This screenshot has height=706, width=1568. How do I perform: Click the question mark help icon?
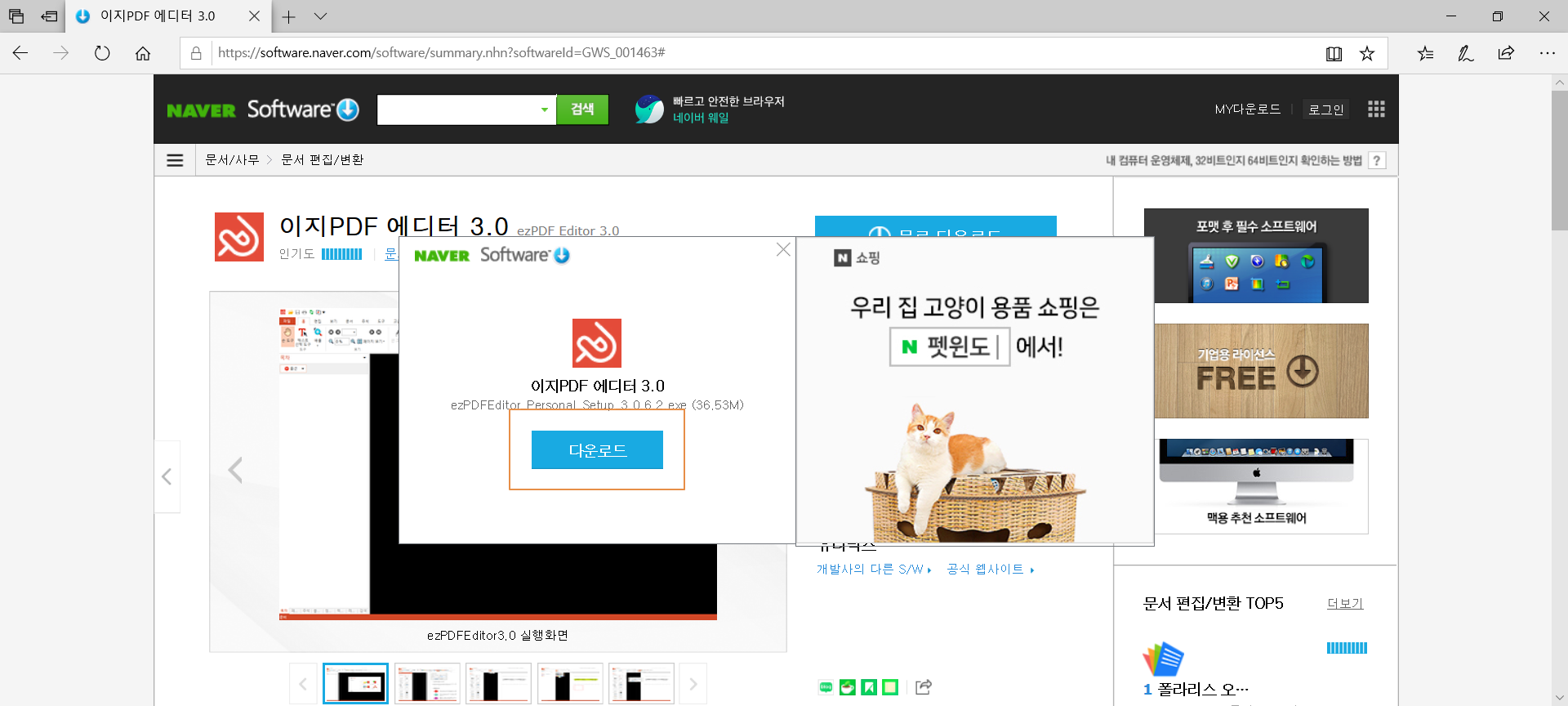1377,161
